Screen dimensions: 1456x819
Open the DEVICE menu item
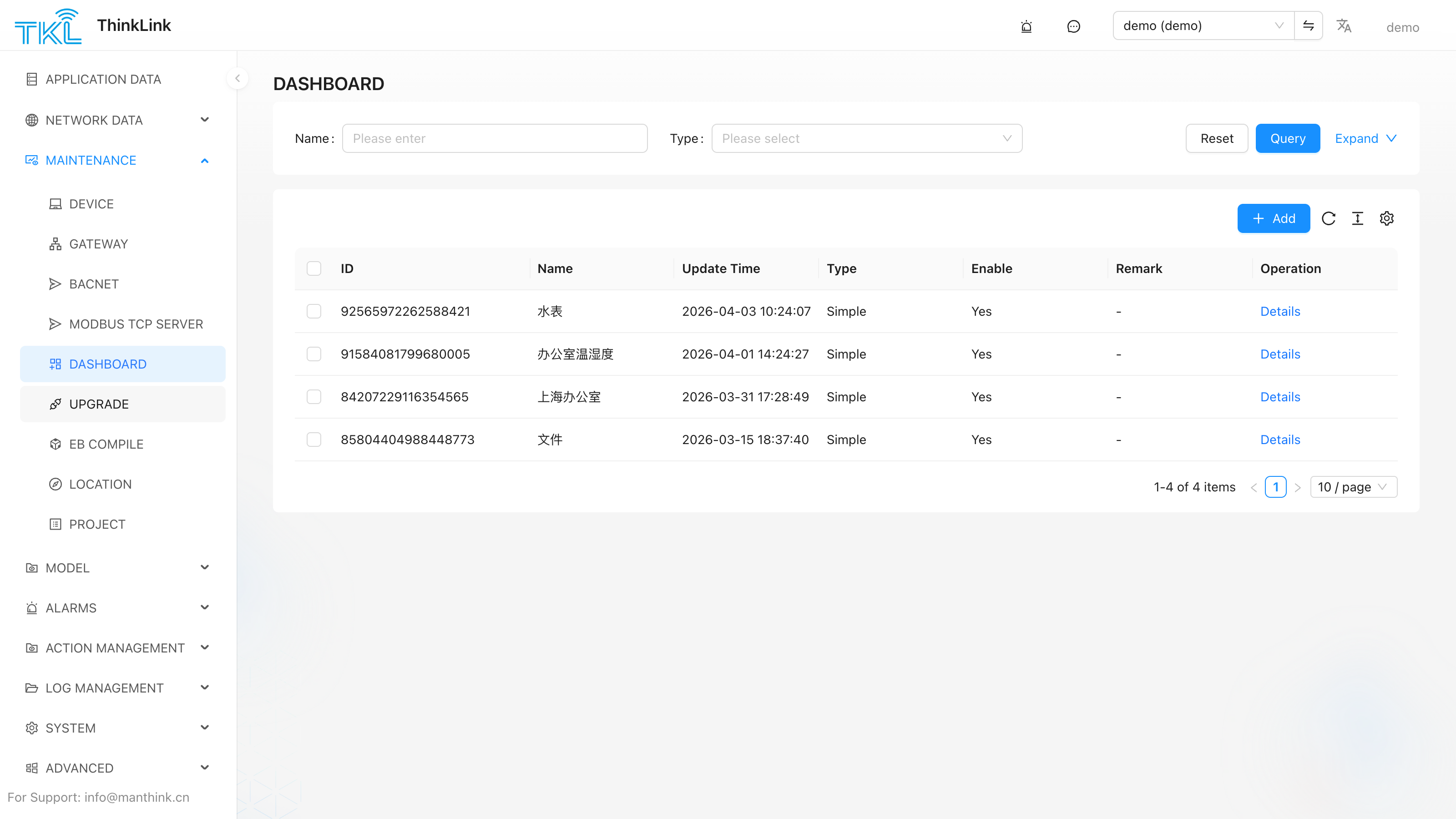123,204
